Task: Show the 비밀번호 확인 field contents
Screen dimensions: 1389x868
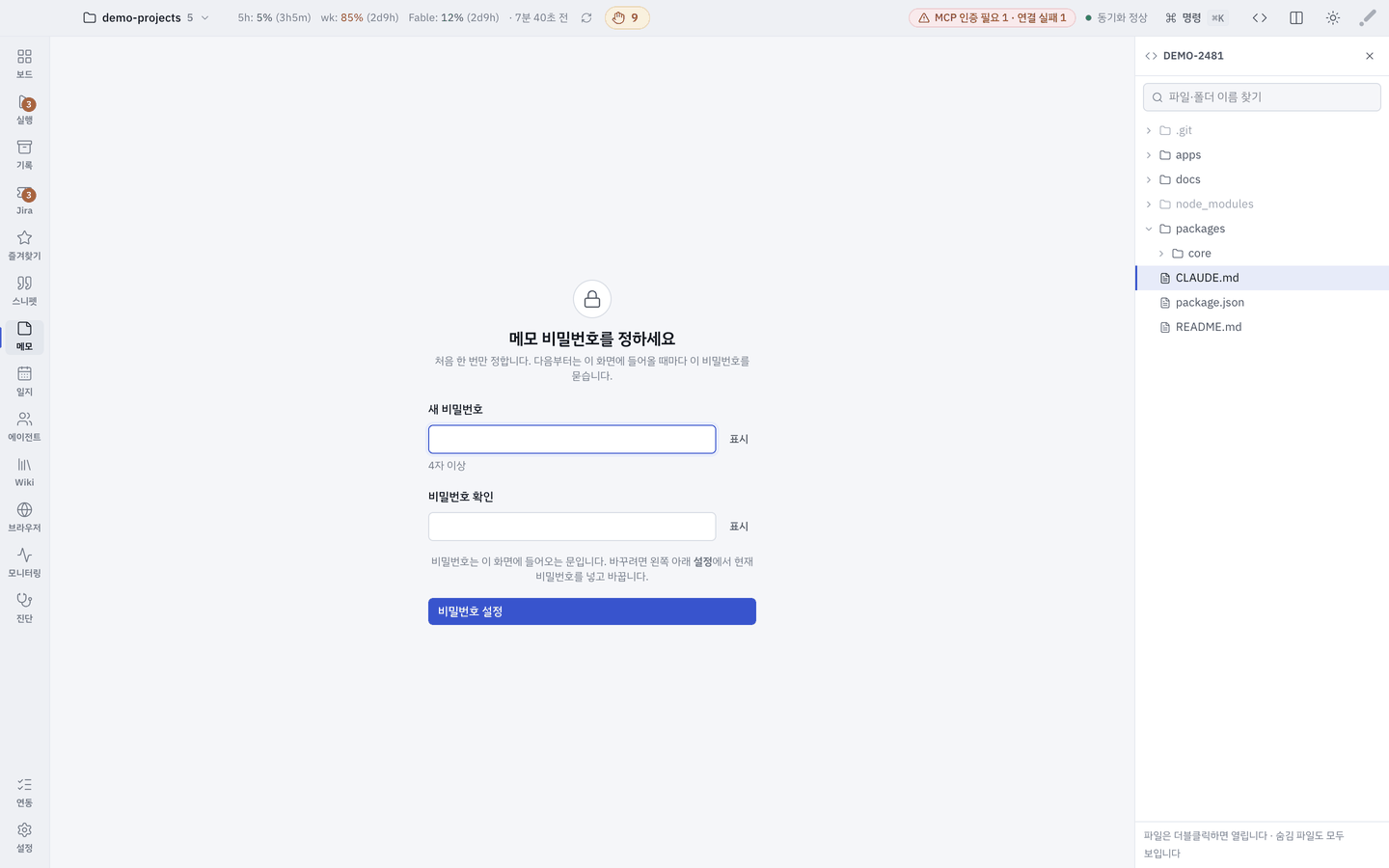Action: [739, 527]
